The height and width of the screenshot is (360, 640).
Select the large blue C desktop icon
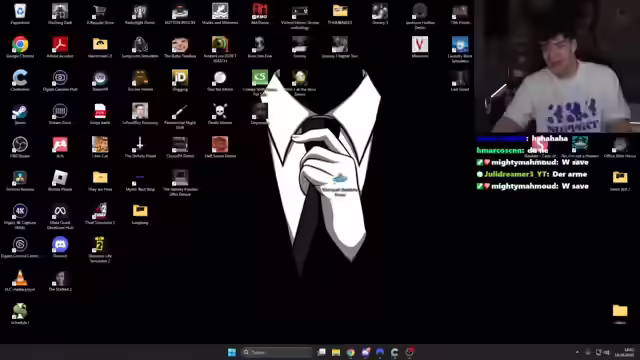[x=20, y=78]
